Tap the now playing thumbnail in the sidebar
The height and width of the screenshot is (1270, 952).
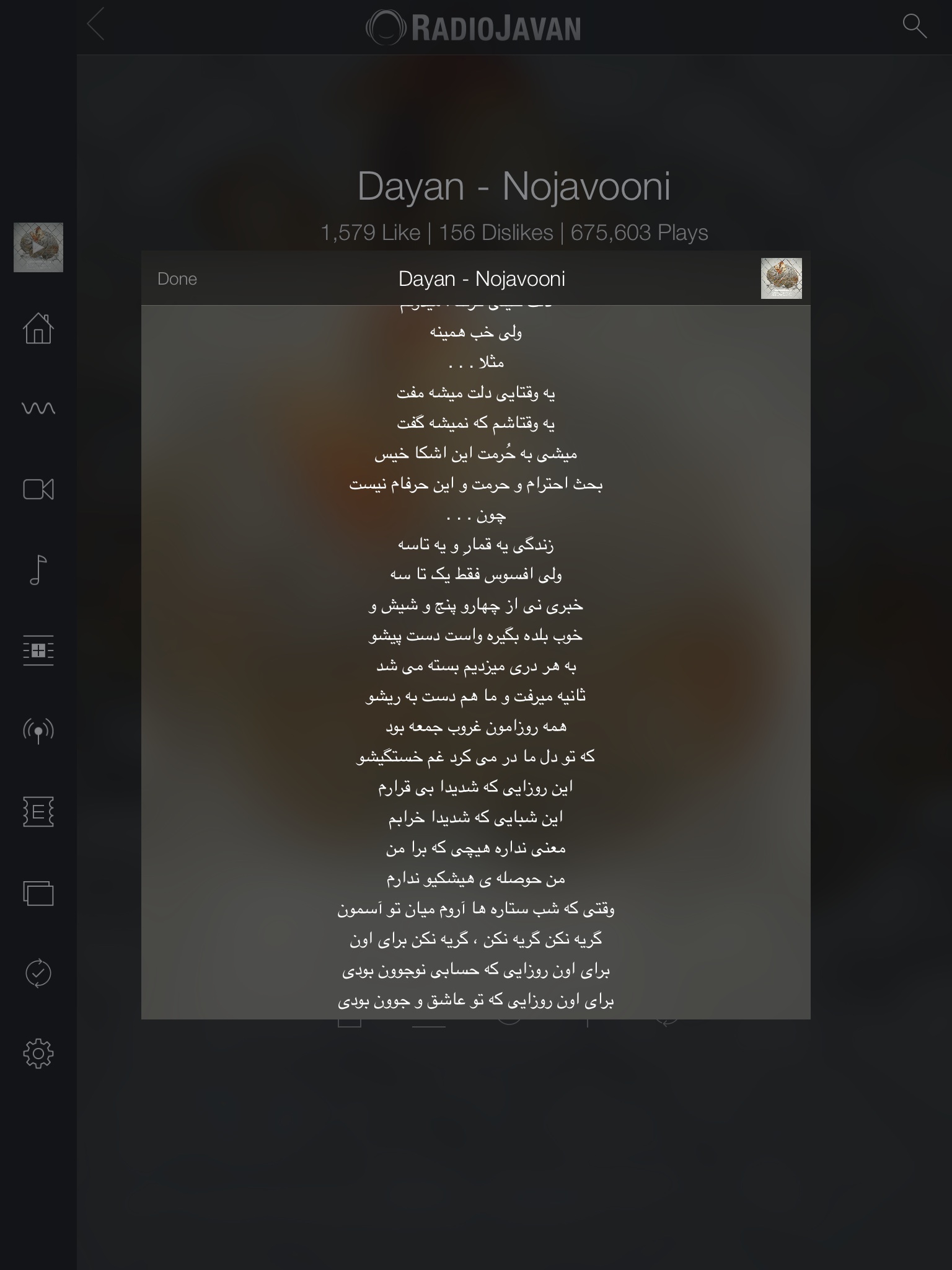click(x=38, y=247)
